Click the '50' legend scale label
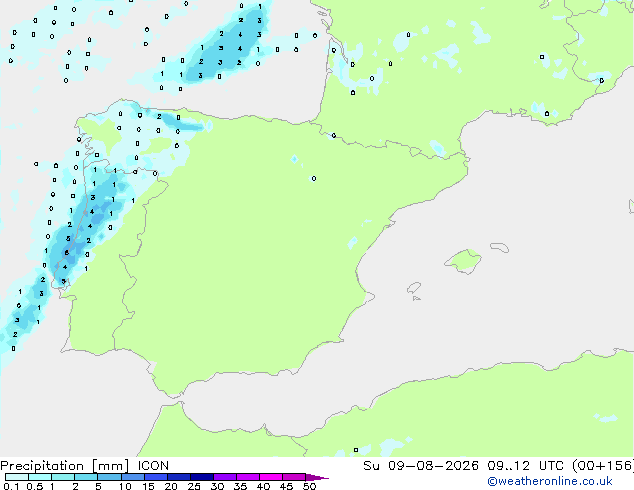Screen dimensions: 634x490 pyautogui.click(x=309, y=486)
